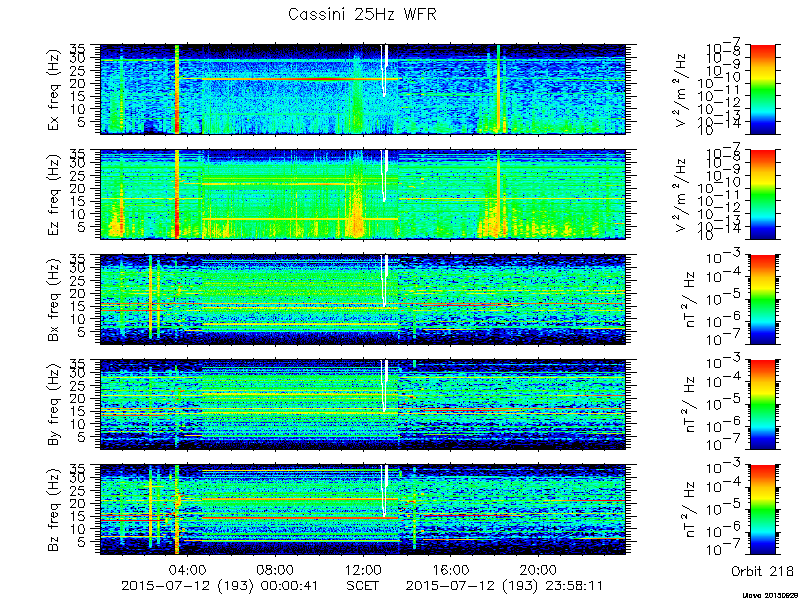Click the Ex panel color bar

[762, 89]
